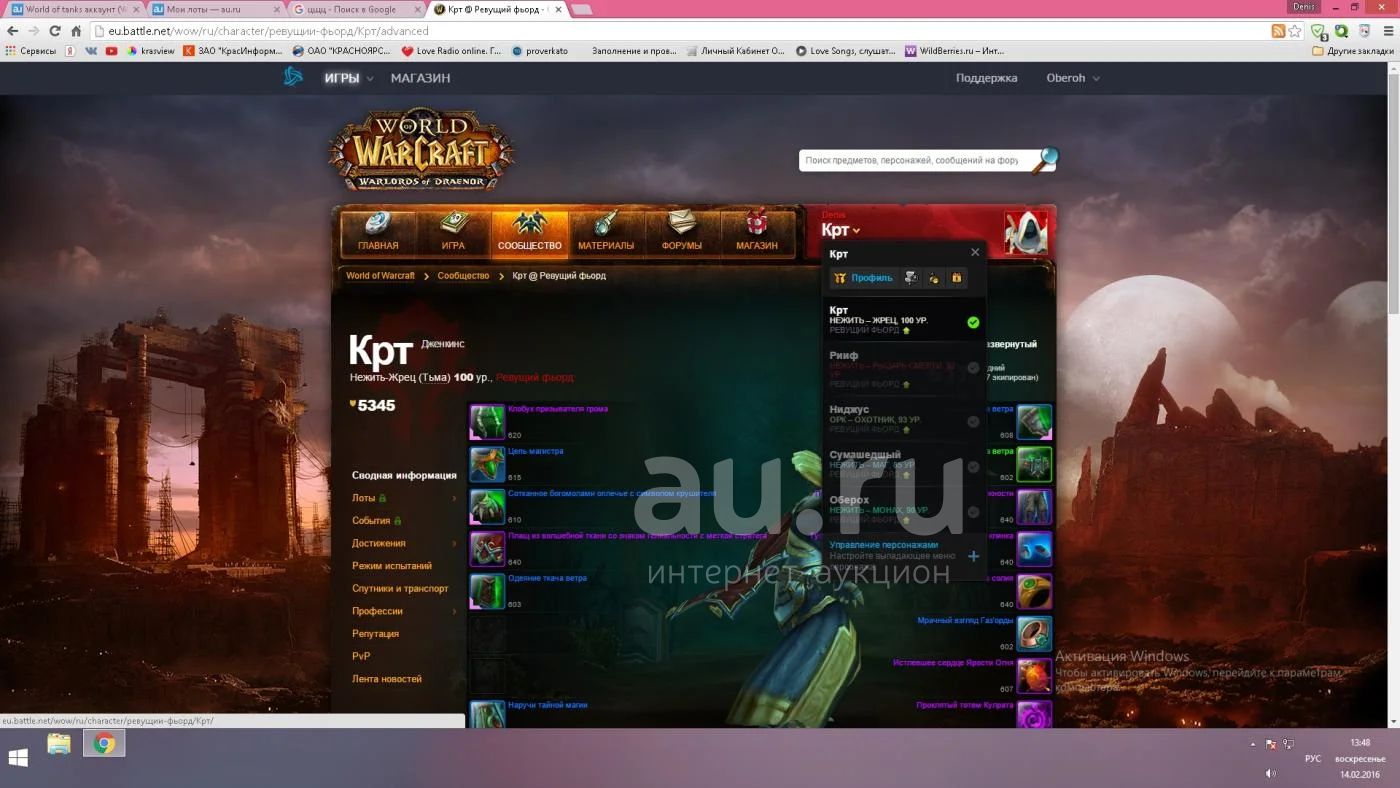Click the RSS feed icon in address bar
Image resolution: width=1400 pixels, height=788 pixels.
click(x=1278, y=31)
